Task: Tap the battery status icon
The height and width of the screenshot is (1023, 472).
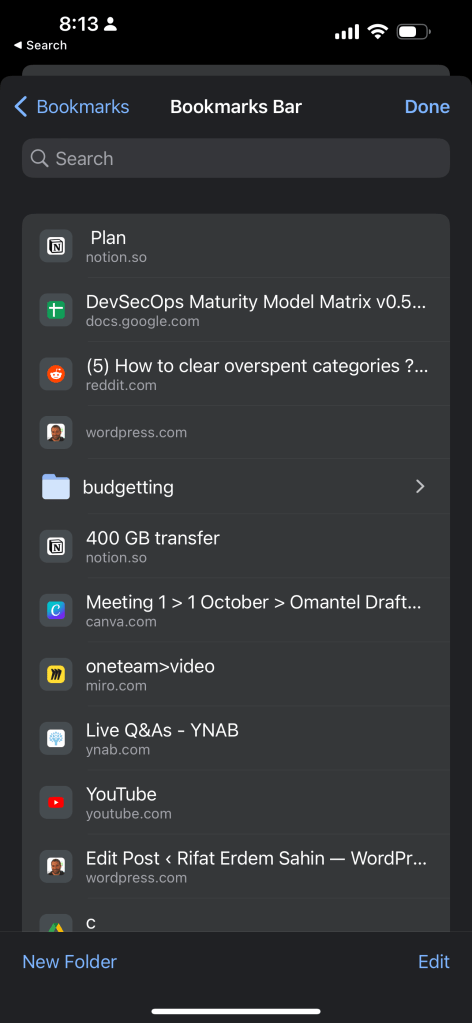Action: coord(414,31)
